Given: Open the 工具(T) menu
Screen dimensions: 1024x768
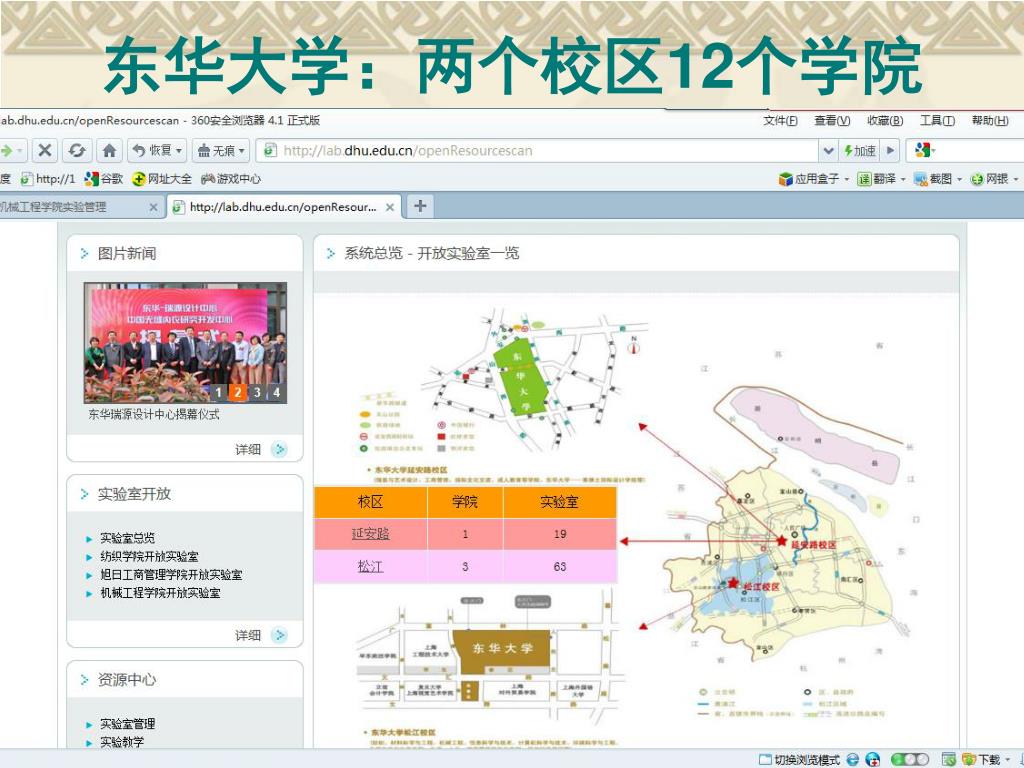Looking at the screenshot, I should 937,120.
